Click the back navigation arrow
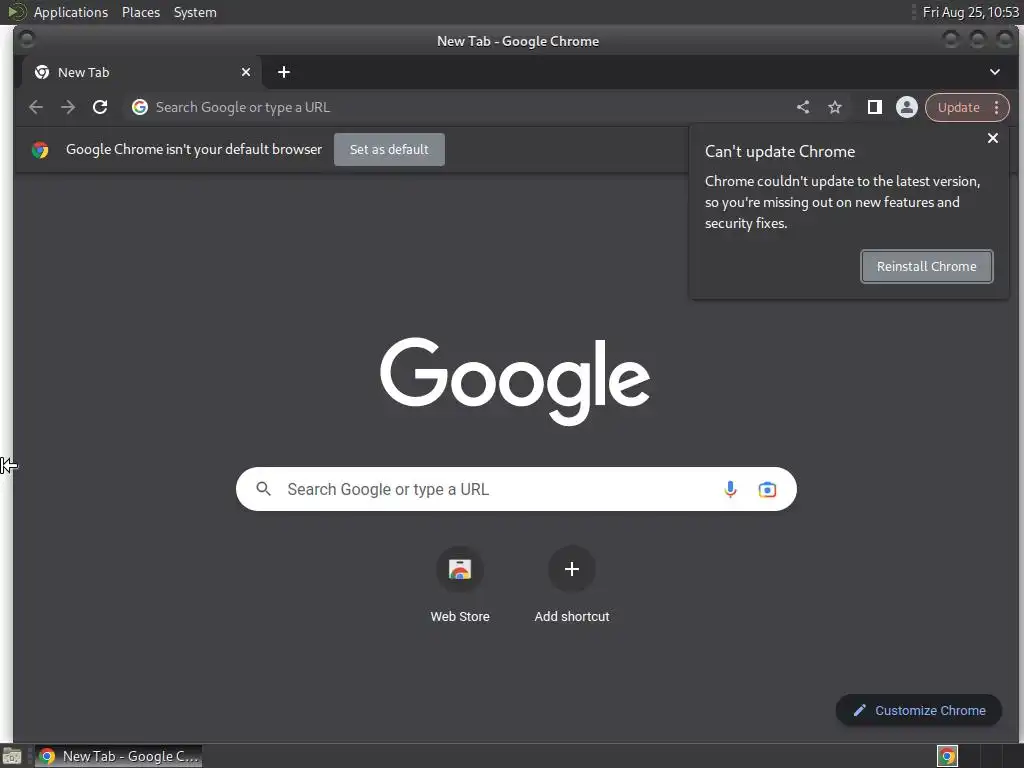 pos(36,107)
